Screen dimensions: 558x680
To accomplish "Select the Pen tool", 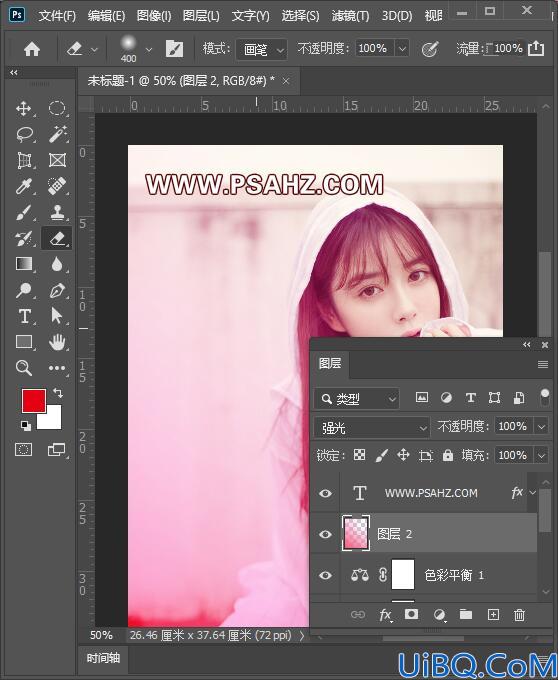I will click(57, 290).
